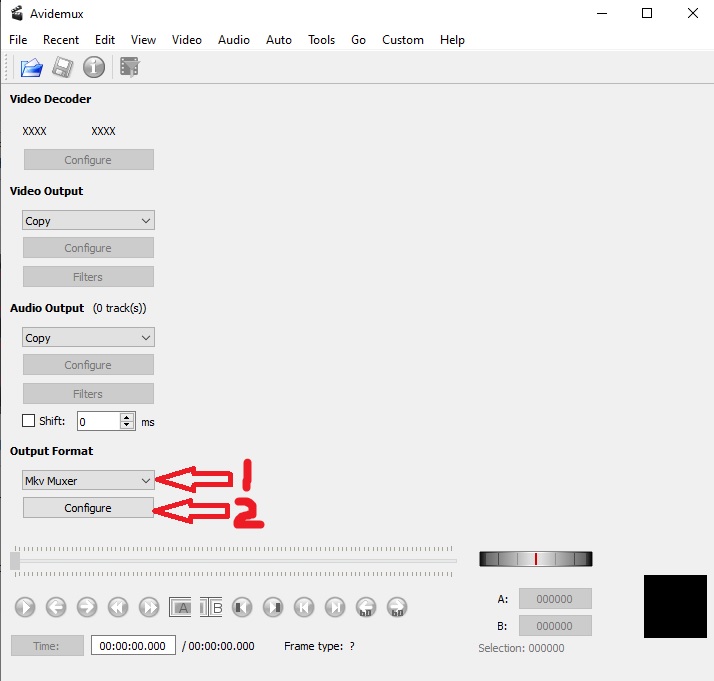Click the Time button
The width and height of the screenshot is (714, 681).
coord(47,646)
